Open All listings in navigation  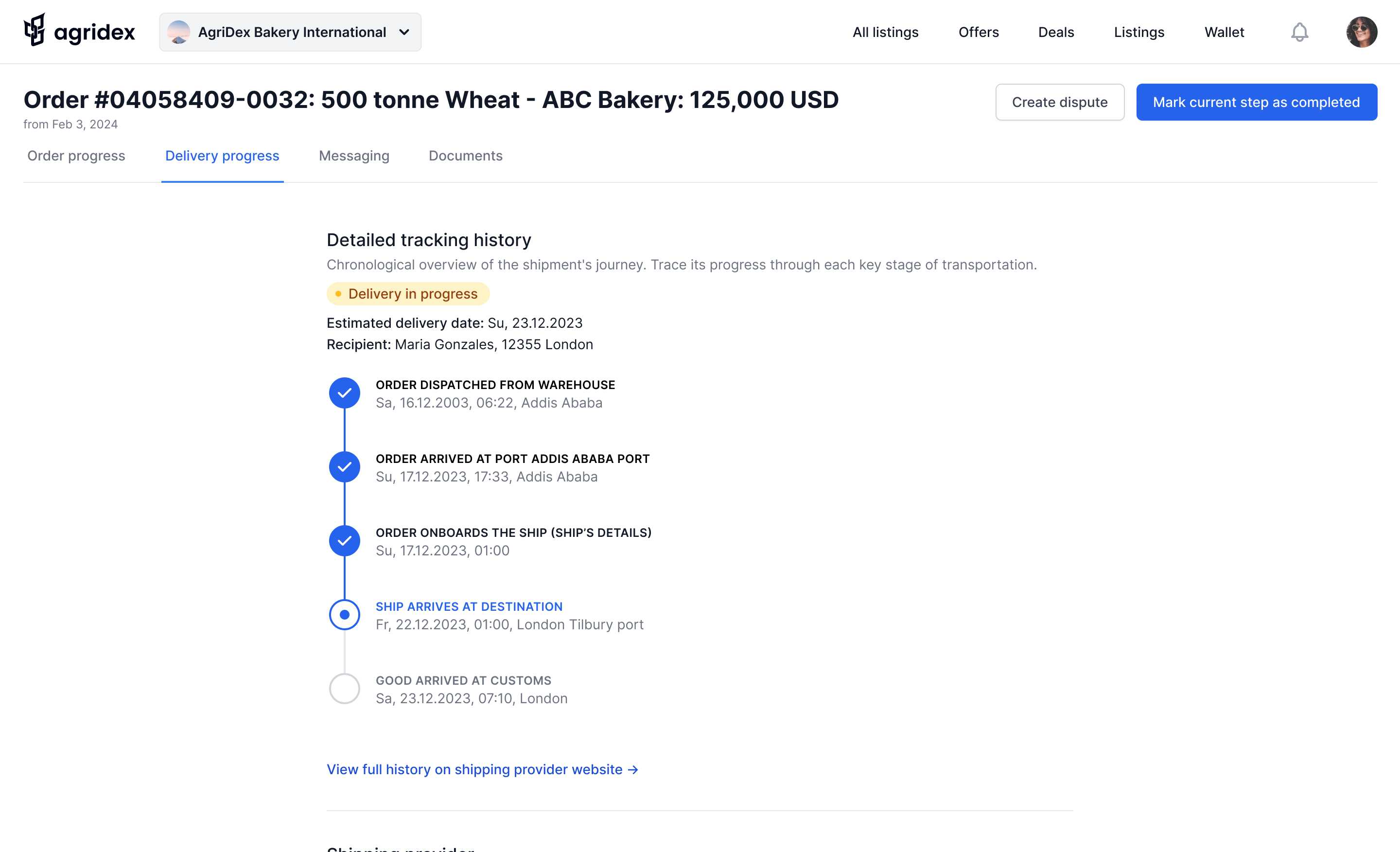(885, 33)
